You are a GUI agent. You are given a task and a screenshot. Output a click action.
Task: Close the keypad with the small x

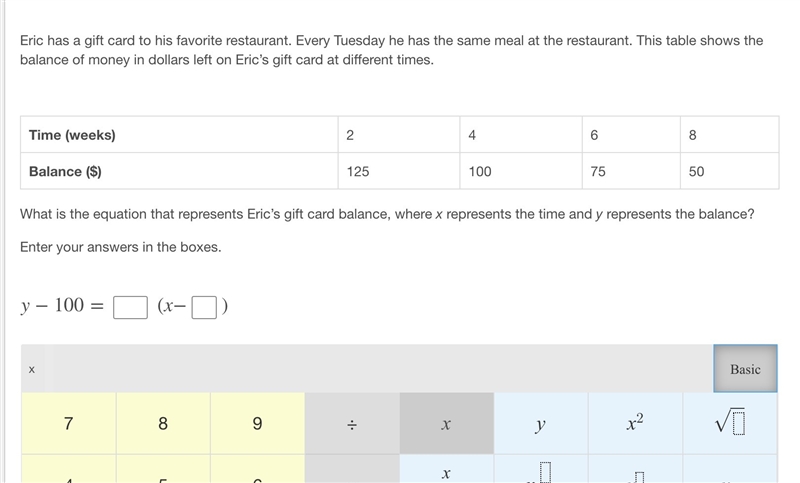[x=32, y=369]
